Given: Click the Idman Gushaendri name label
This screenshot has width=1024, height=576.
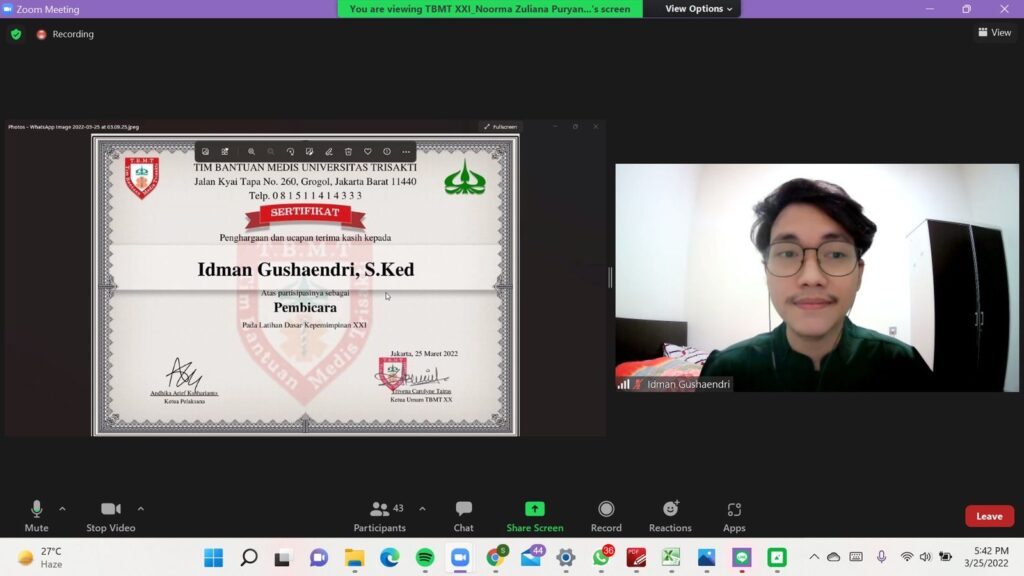Looking at the screenshot, I should (x=688, y=384).
